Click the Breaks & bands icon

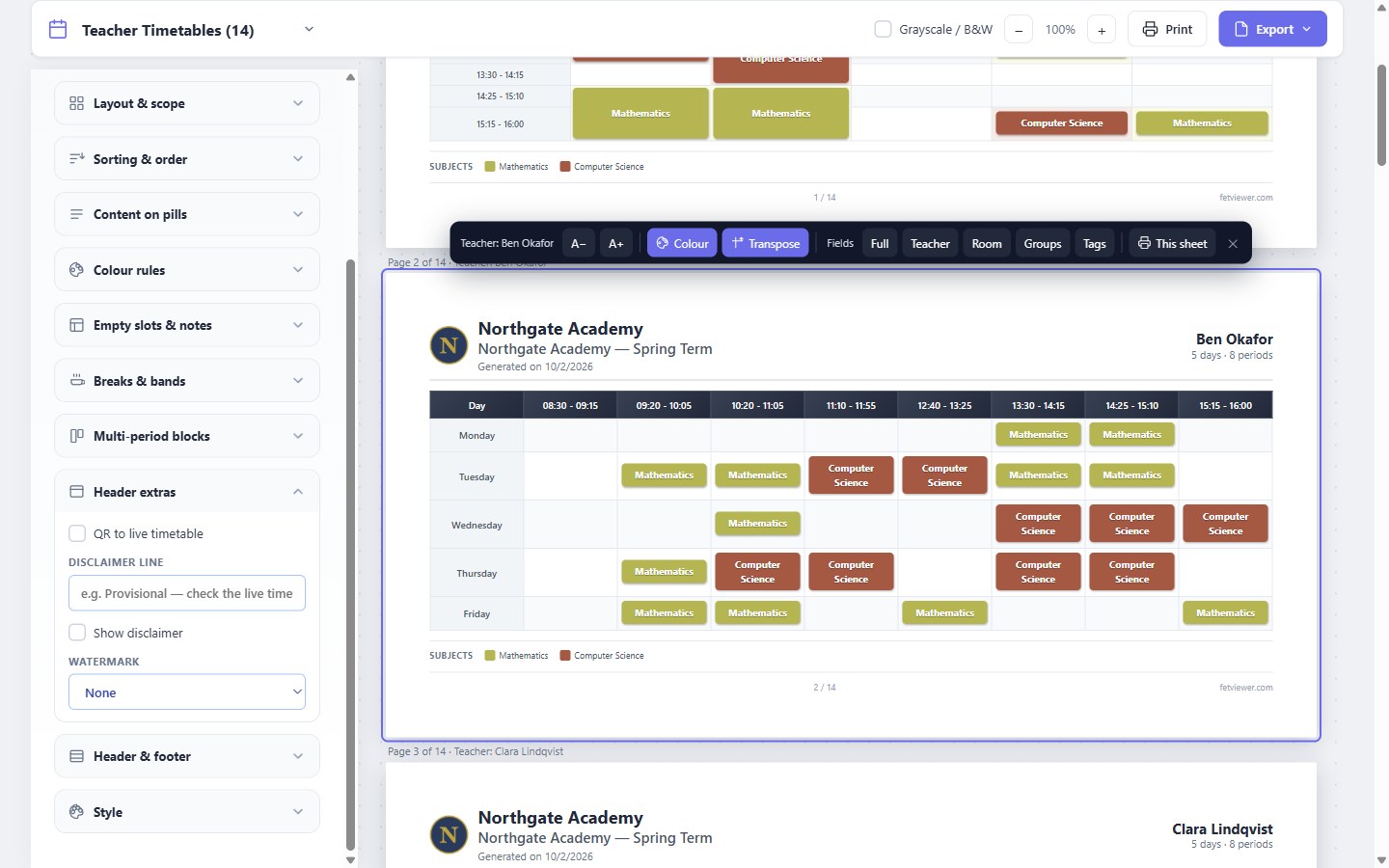click(76, 380)
